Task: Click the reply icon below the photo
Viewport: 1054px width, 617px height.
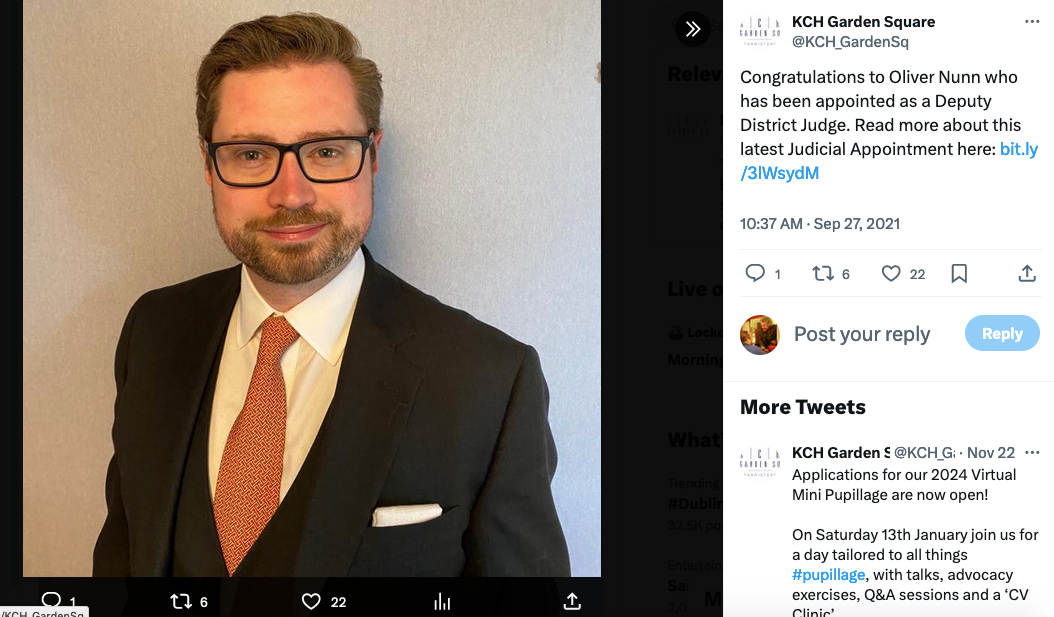Action: click(x=52, y=600)
